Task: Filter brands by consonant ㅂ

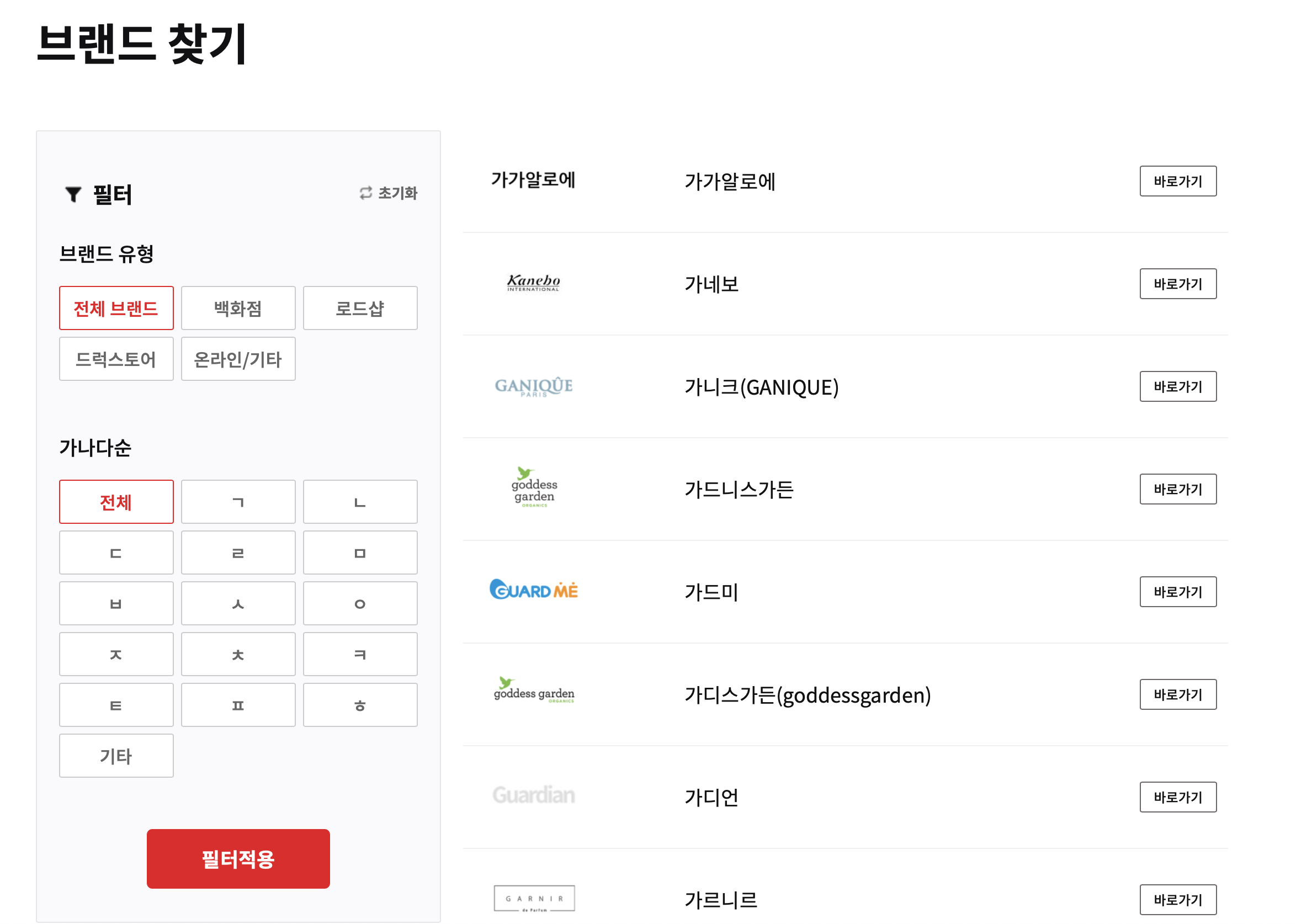Action: tap(116, 603)
